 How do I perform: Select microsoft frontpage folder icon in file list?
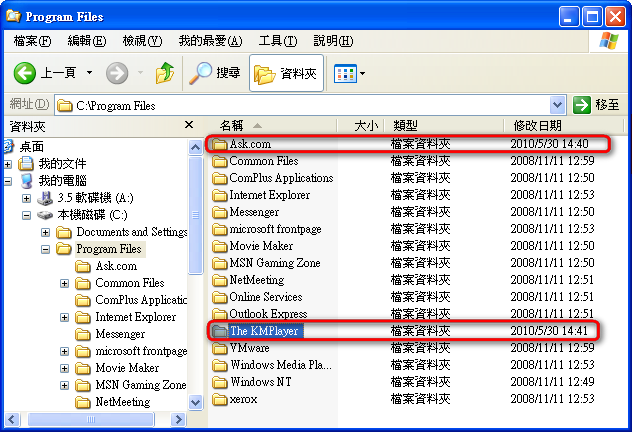[220, 229]
